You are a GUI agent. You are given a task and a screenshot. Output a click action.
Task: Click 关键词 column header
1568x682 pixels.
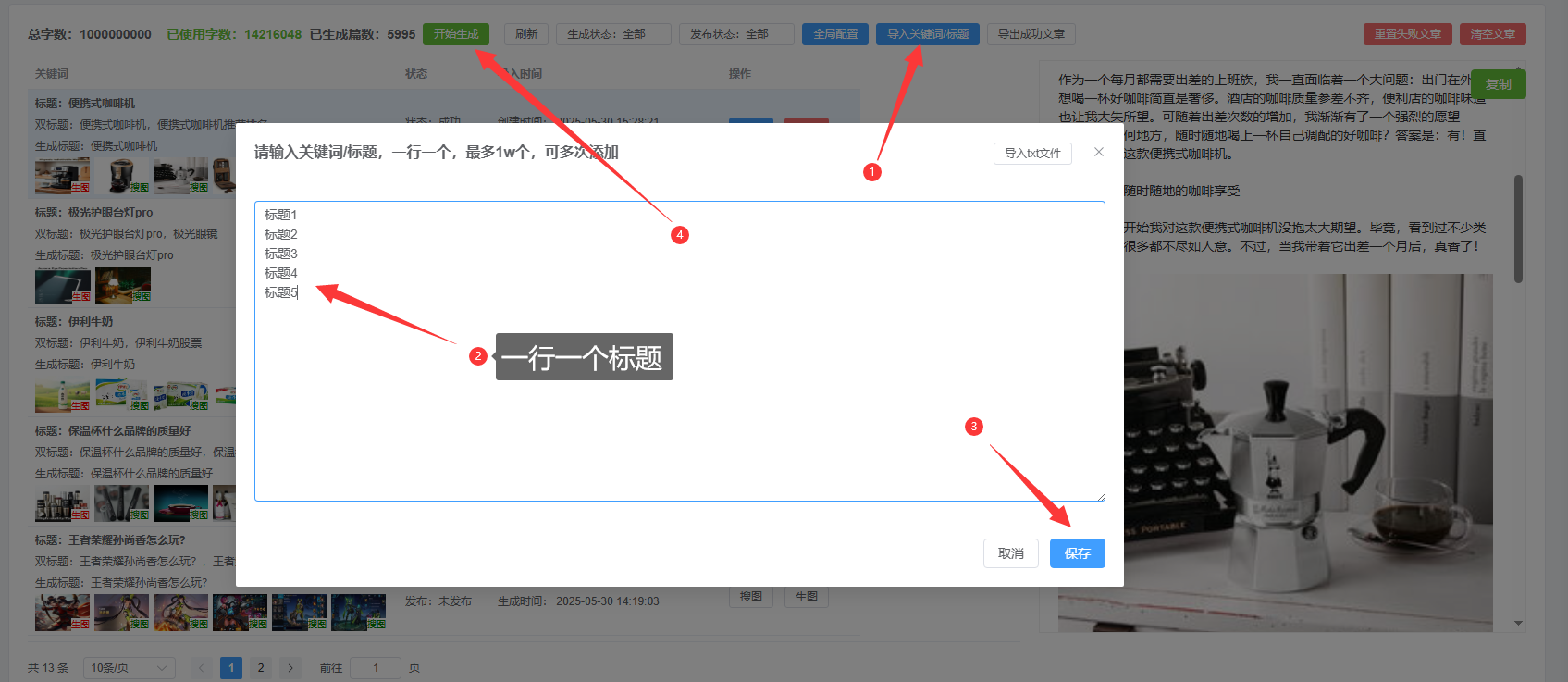click(52, 74)
